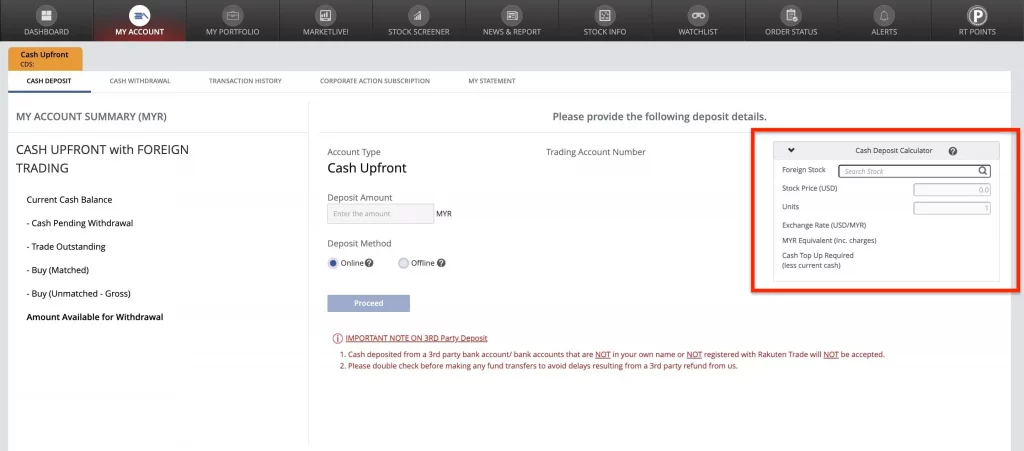Image resolution: width=1024 pixels, height=451 pixels.
Task: Open the Stock Screener icon
Action: 418,16
